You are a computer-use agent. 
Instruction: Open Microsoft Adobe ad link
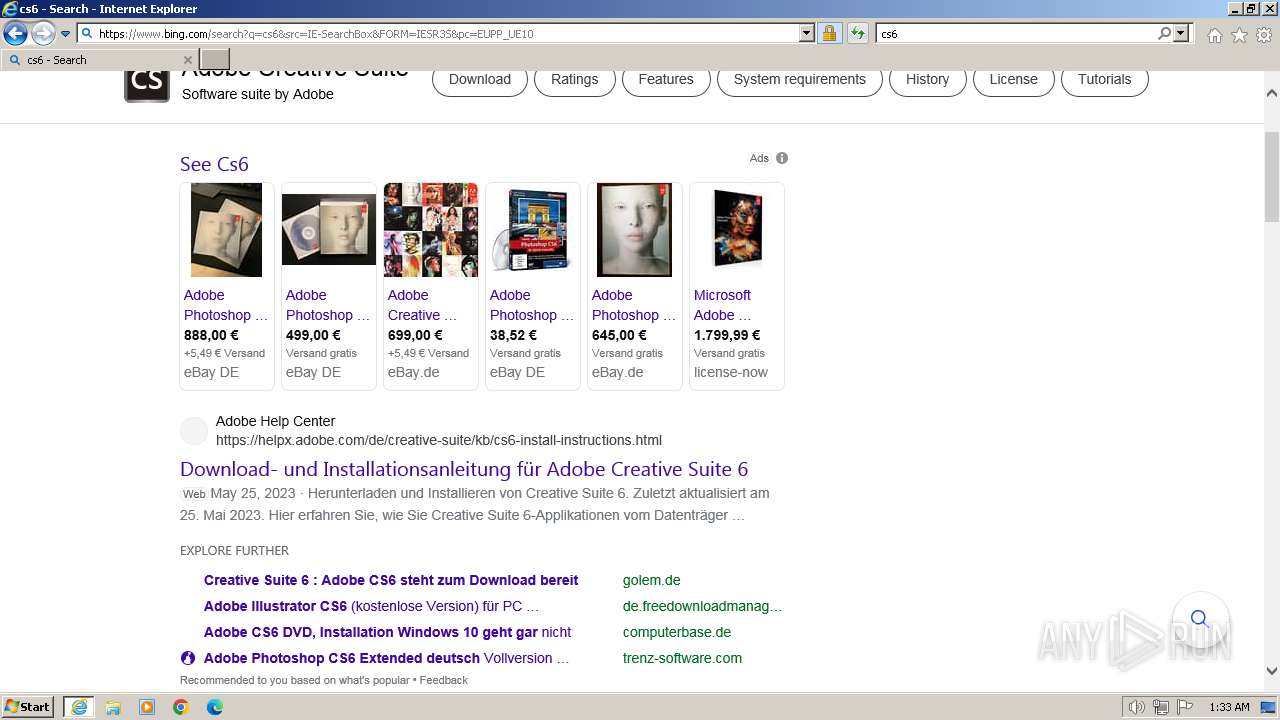[x=722, y=305]
